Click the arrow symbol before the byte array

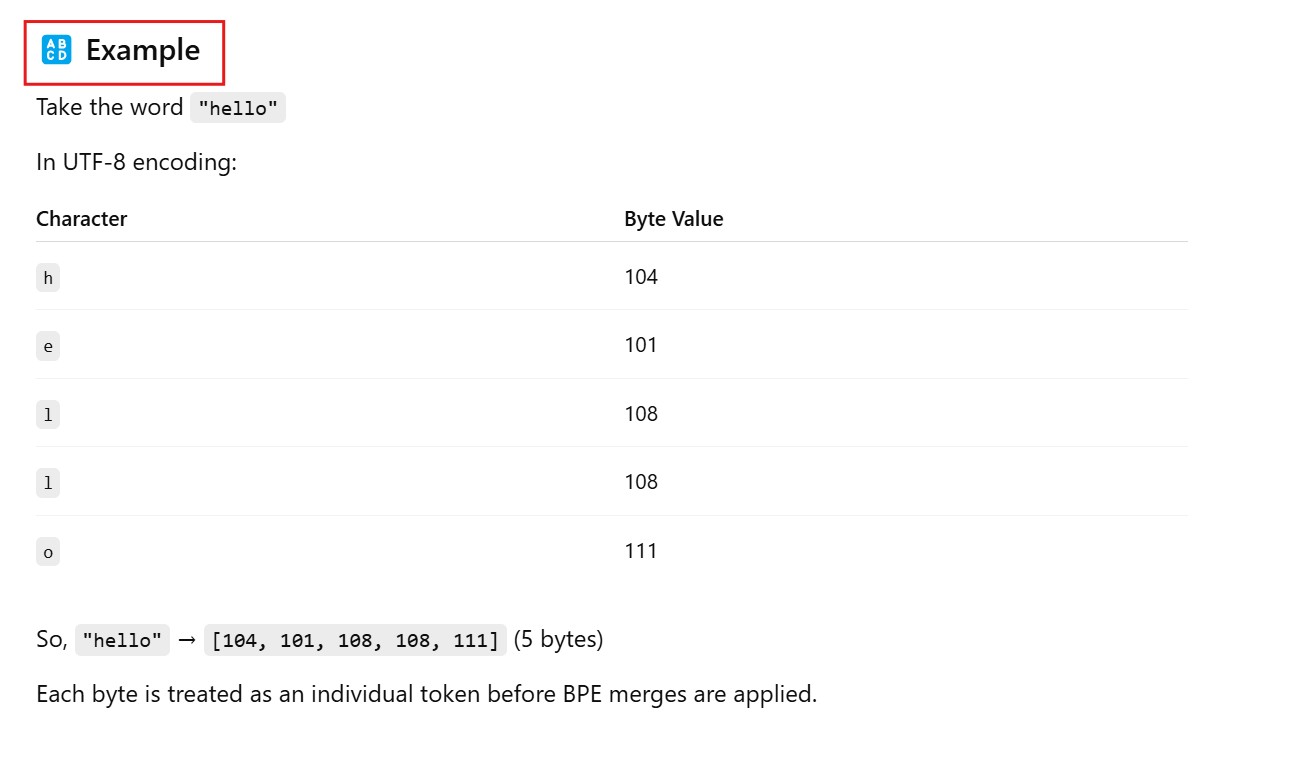pos(186,640)
